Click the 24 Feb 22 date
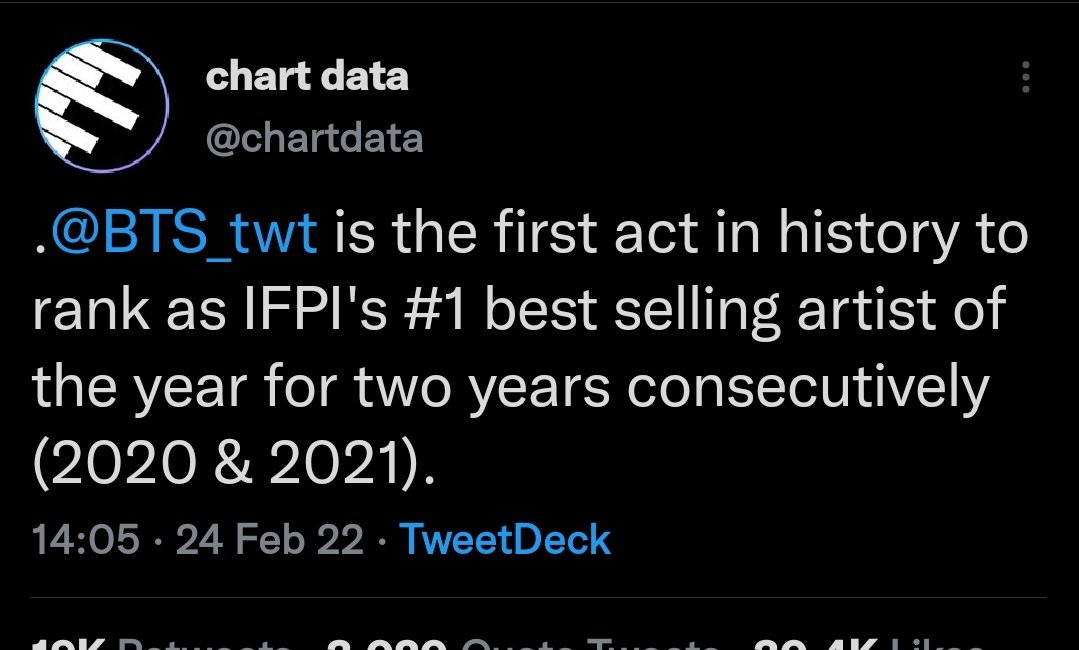This screenshot has height=650, width=1079. point(270,539)
